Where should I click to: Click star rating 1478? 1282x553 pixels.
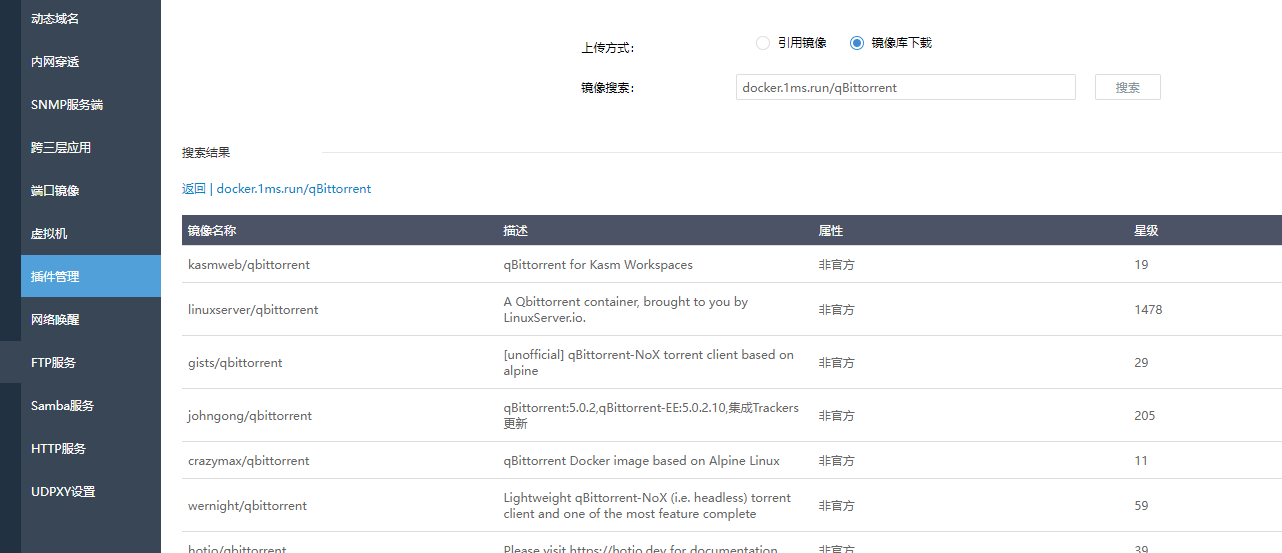coord(1148,310)
